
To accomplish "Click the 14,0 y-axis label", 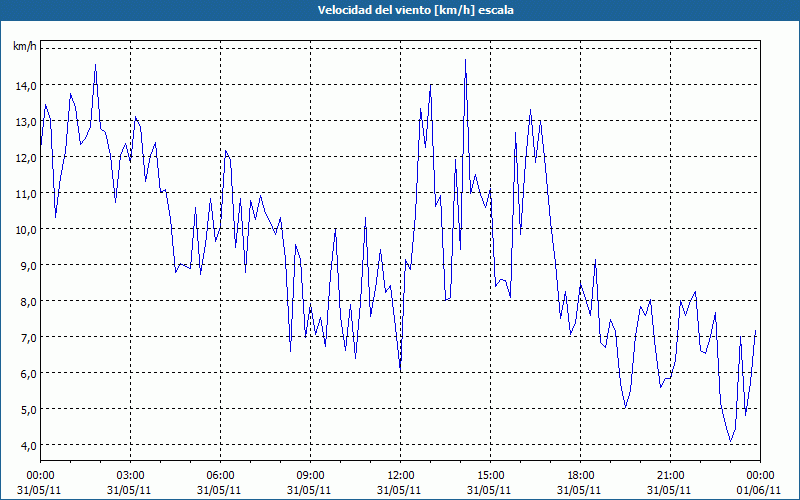I will point(26,86).
